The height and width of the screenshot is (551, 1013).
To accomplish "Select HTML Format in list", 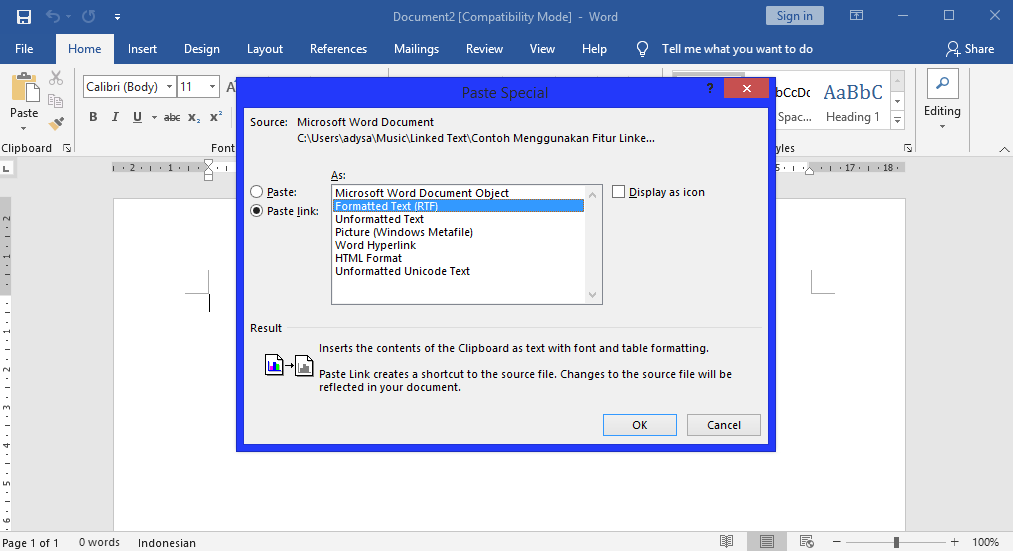I will [x=458, y=258].
